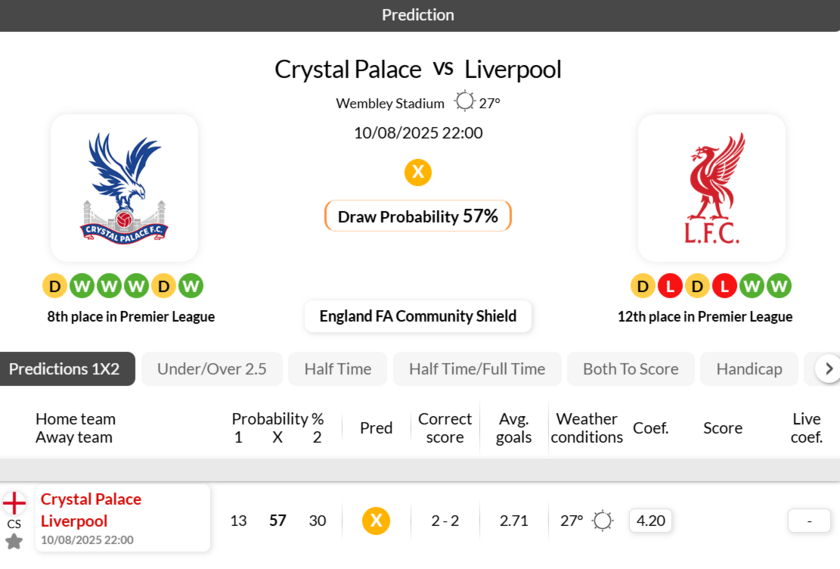Open the Crystal Palace Liverpool match link

pos(91,510)
